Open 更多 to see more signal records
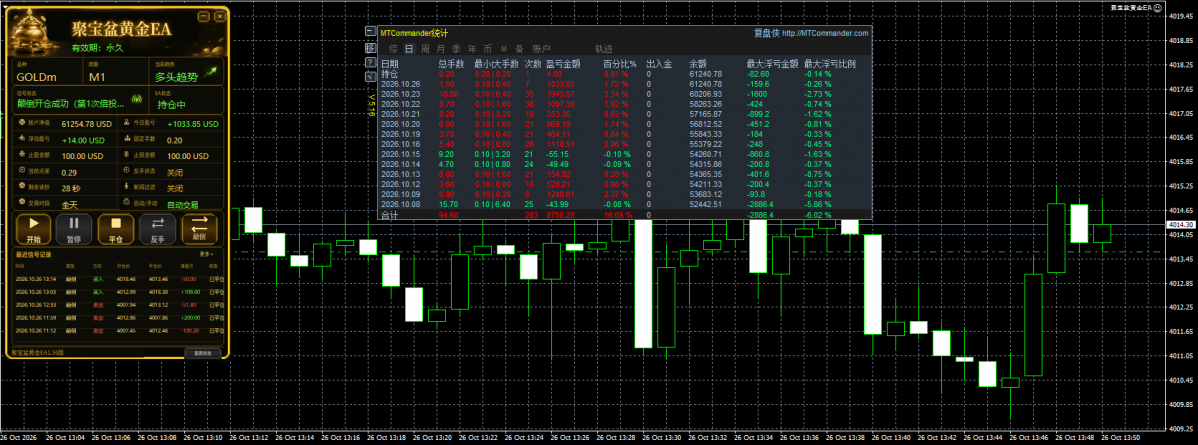 click(x=206, y=253)
